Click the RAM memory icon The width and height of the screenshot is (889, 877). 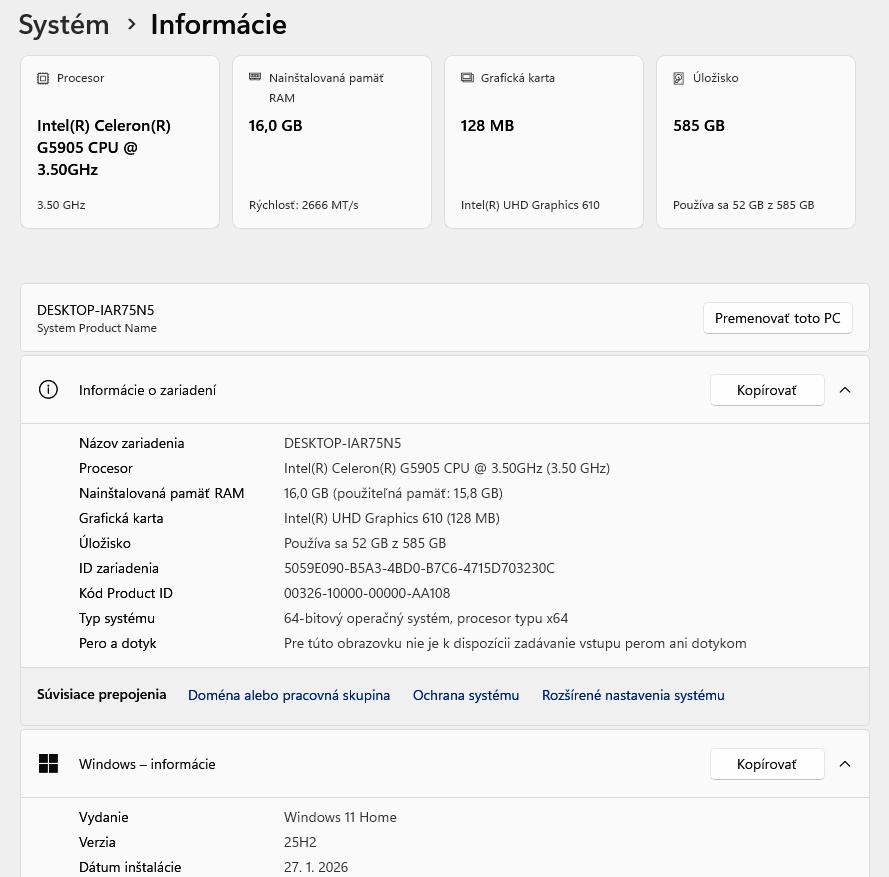click(255, 77)
